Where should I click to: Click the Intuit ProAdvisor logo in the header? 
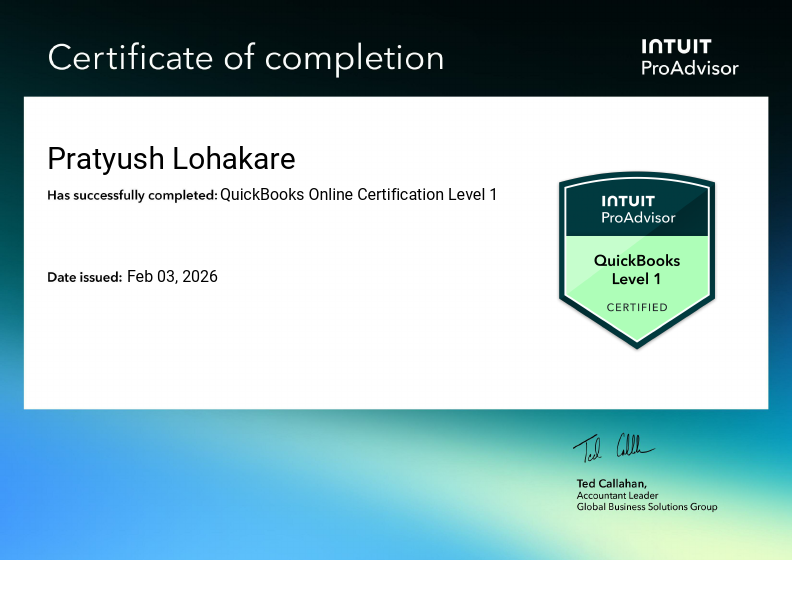[689, 57]
